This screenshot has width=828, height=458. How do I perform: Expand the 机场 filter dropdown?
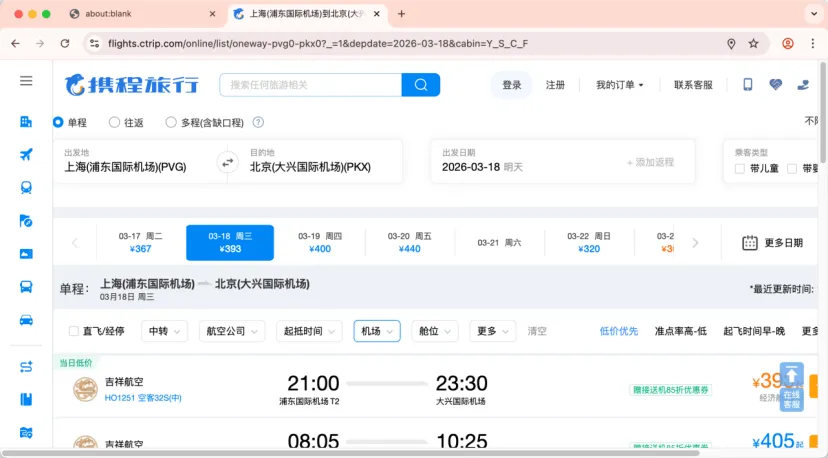377,331
